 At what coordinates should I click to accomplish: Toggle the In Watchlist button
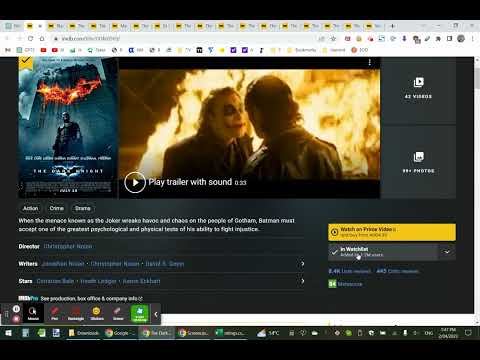[x=383, y=252]
